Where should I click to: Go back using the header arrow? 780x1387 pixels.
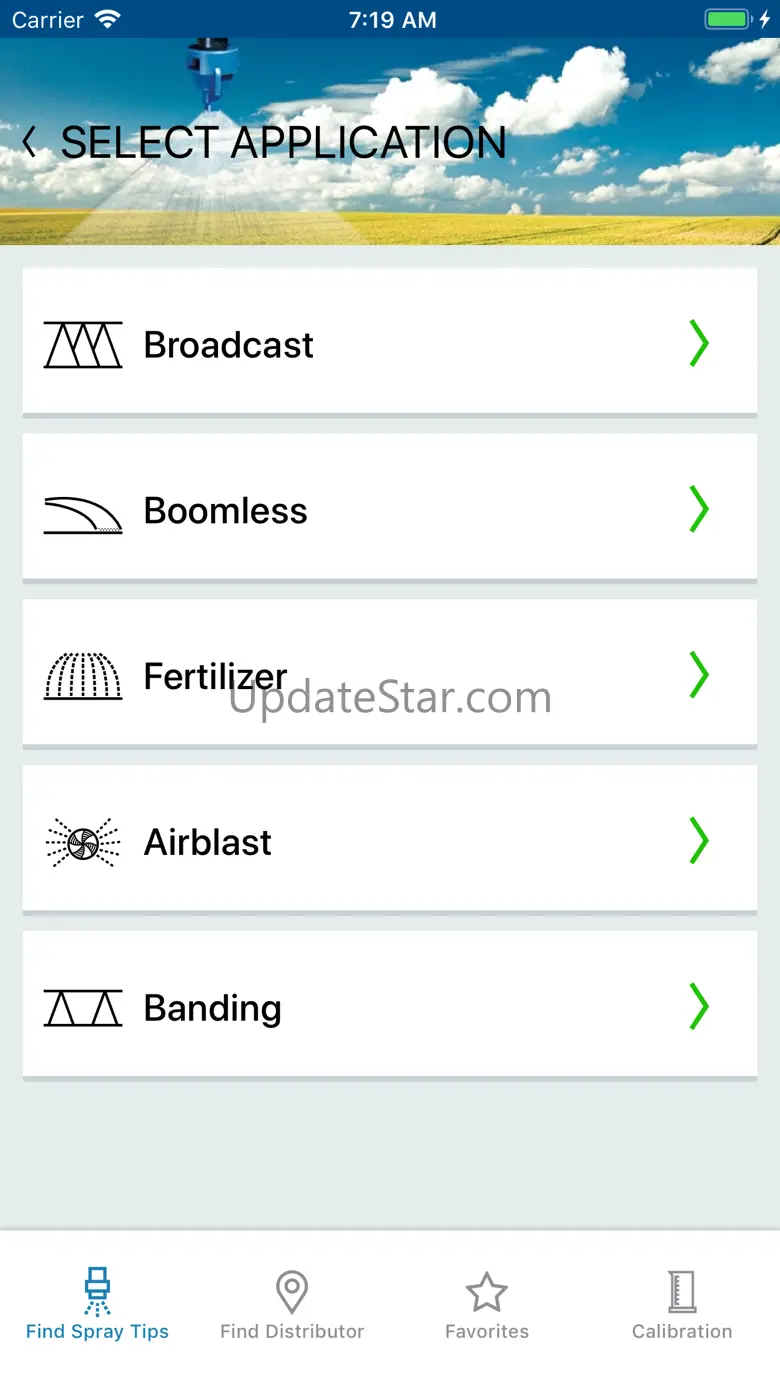[30, 142]
